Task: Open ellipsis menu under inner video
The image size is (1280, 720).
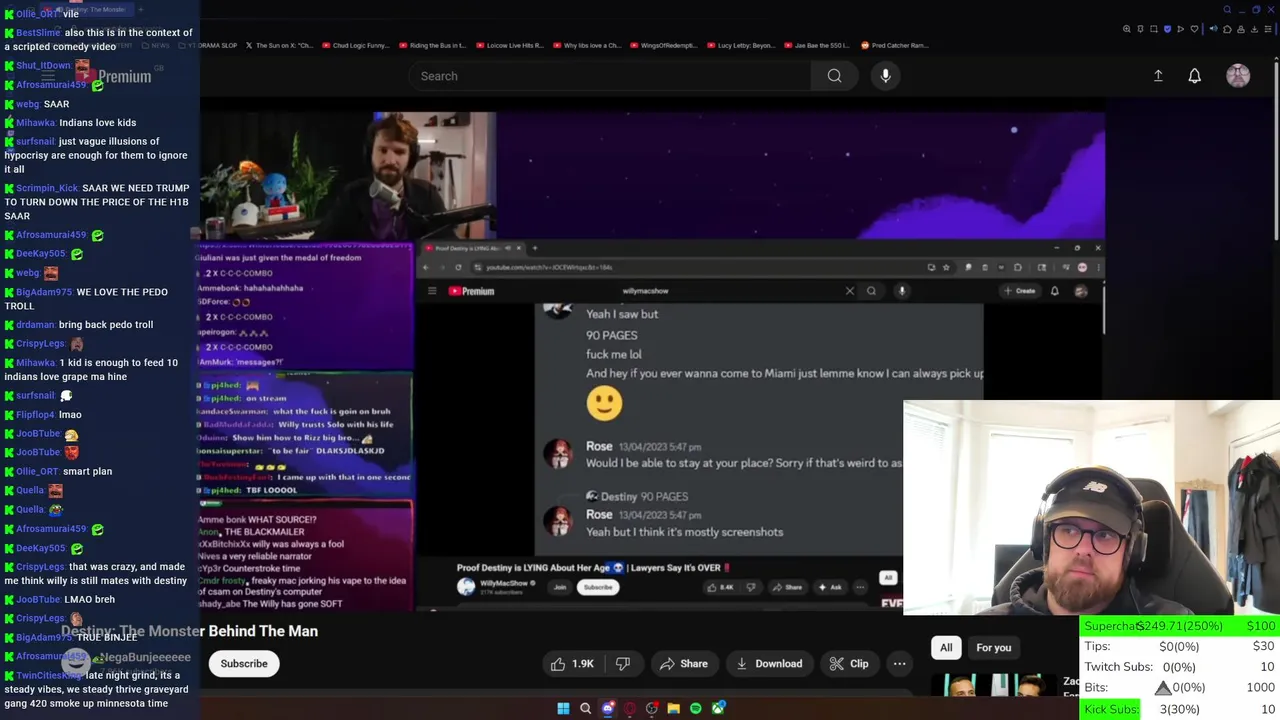Action: 860,587
